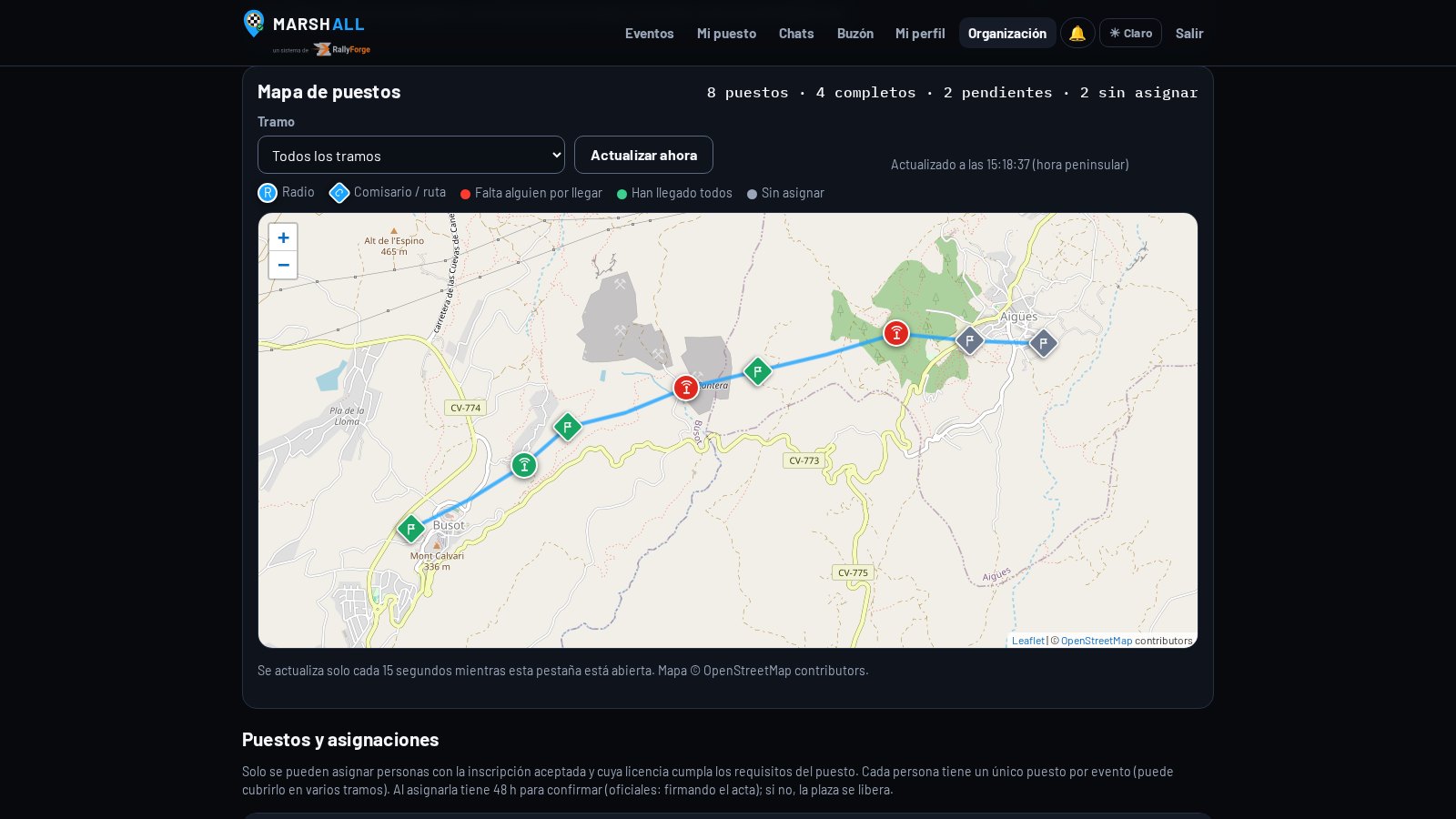The image size is (1456, 819).
Task: Open the Eventos menu item
Action: (650, 33)
